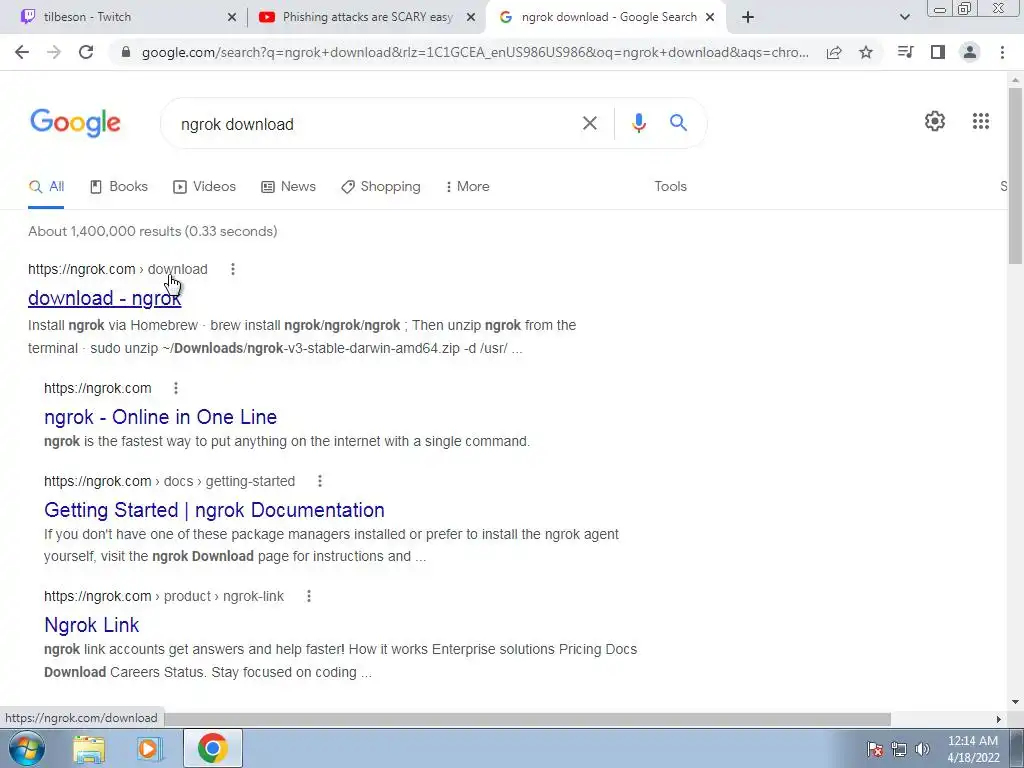1024x768 pixels.
Task: Submit search with the magnifier icon
Action: (x=678, y=122)
